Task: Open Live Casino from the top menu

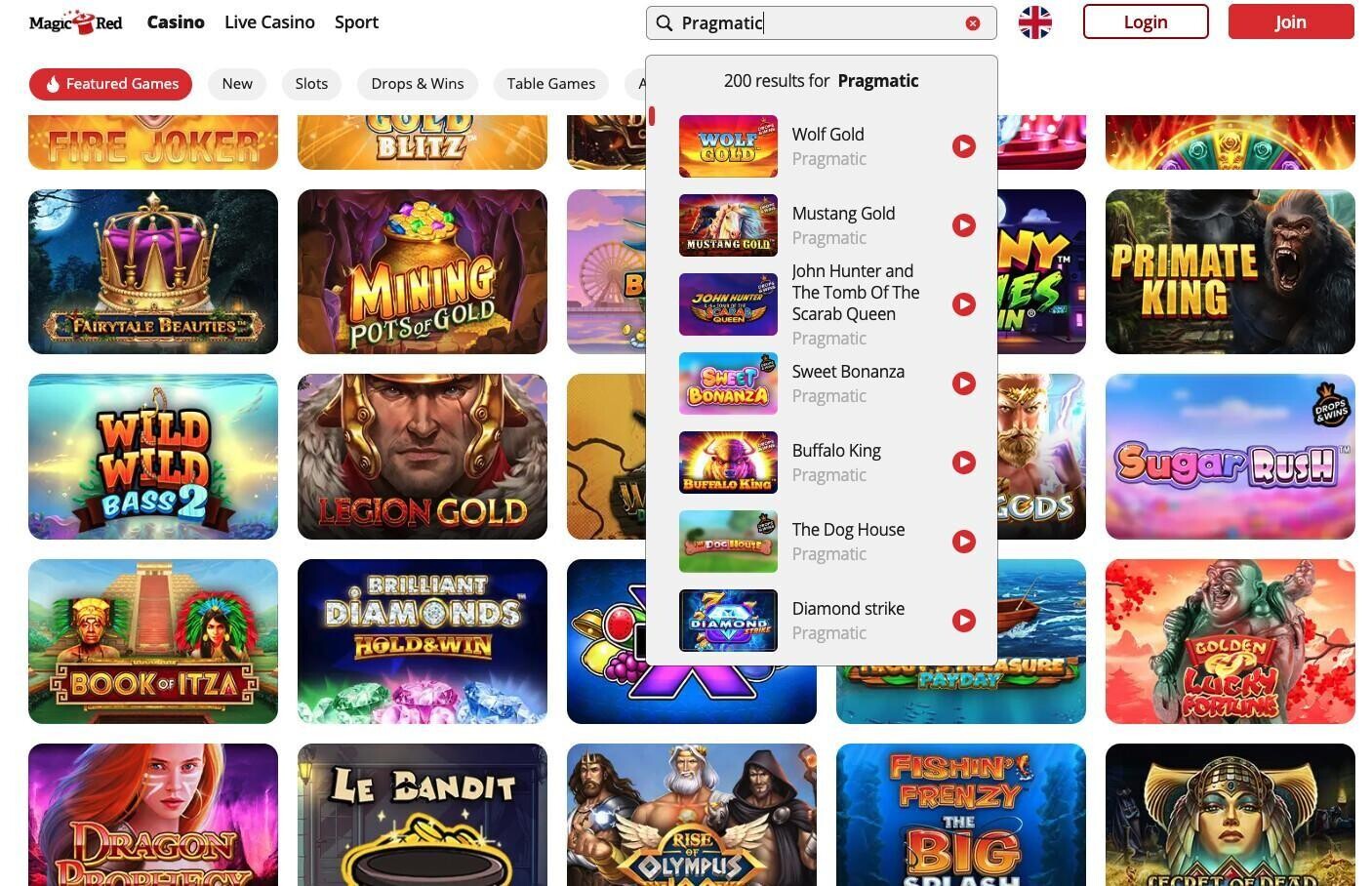Action: point(269,21)
